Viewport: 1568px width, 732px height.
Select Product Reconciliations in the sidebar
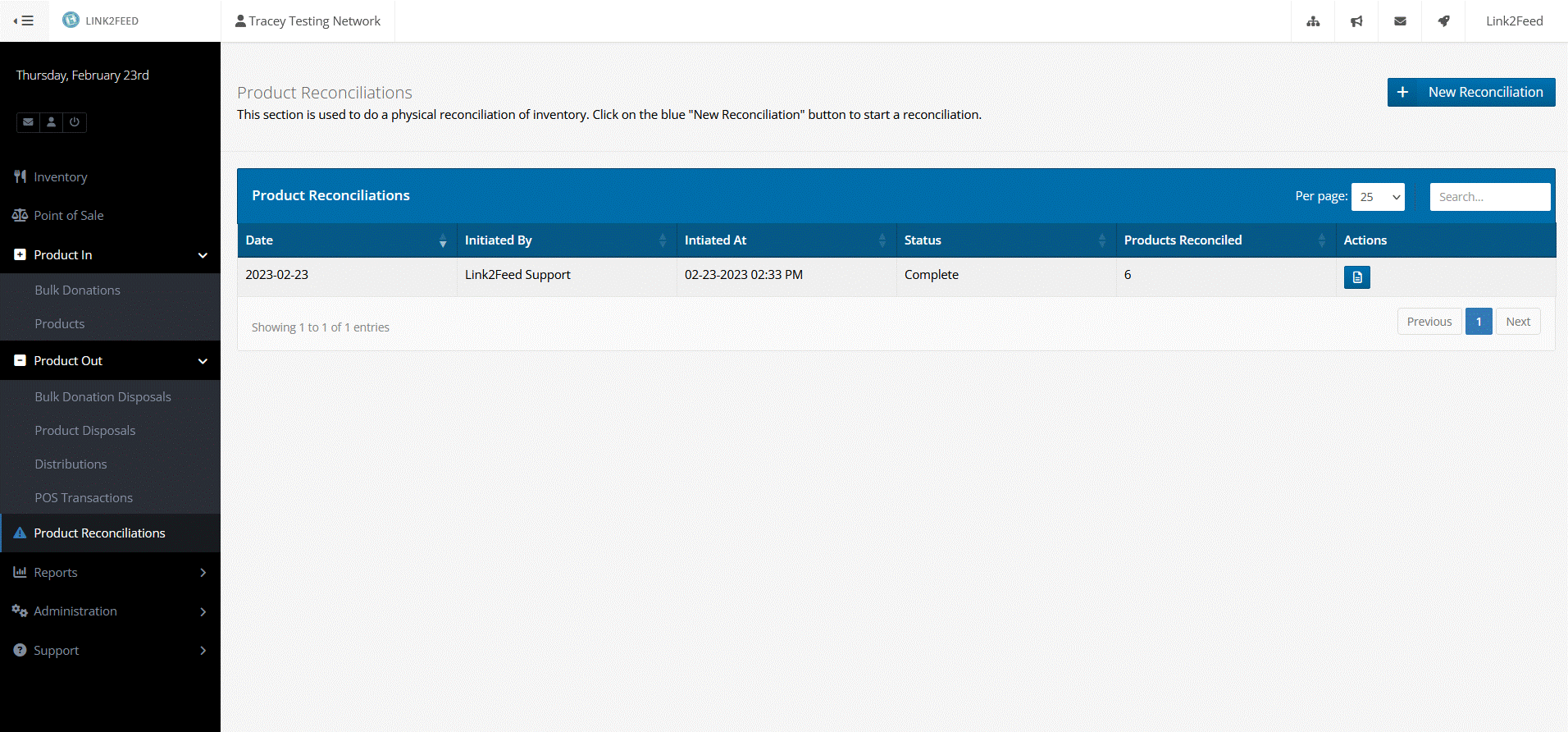pos(110,533)
